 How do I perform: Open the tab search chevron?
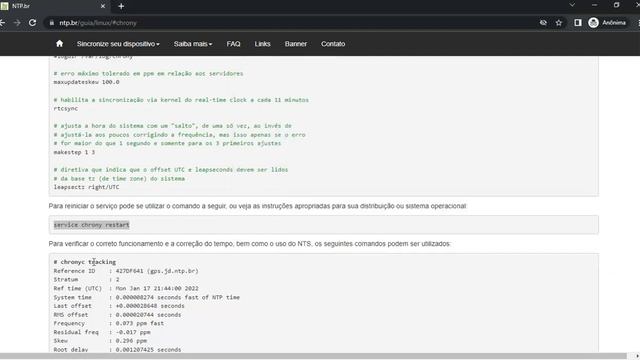pyautogui.click(x=572, y=5)
